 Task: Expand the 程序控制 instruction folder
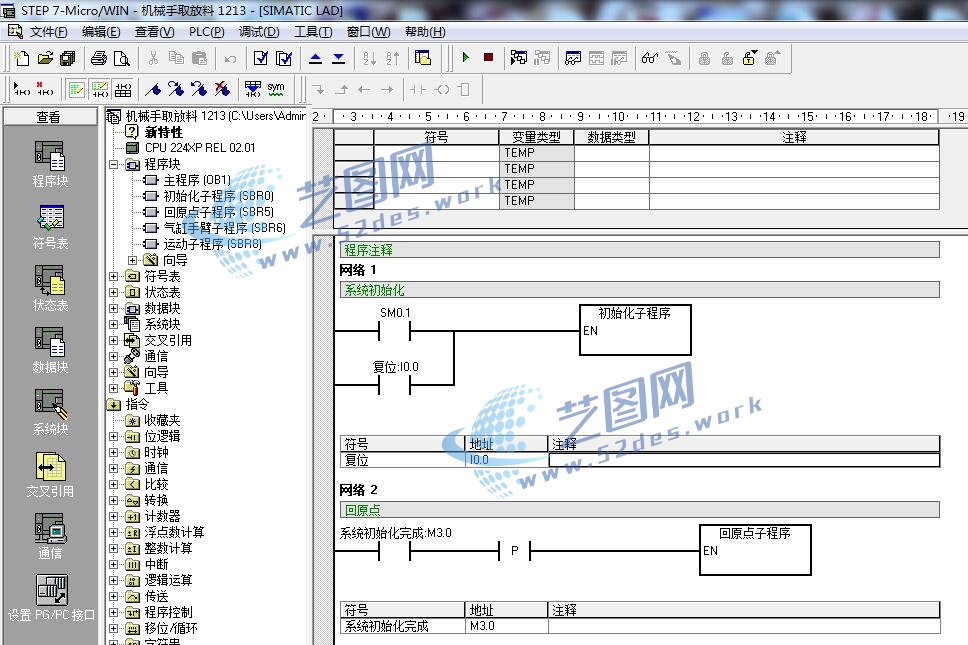tap(114, 612)
